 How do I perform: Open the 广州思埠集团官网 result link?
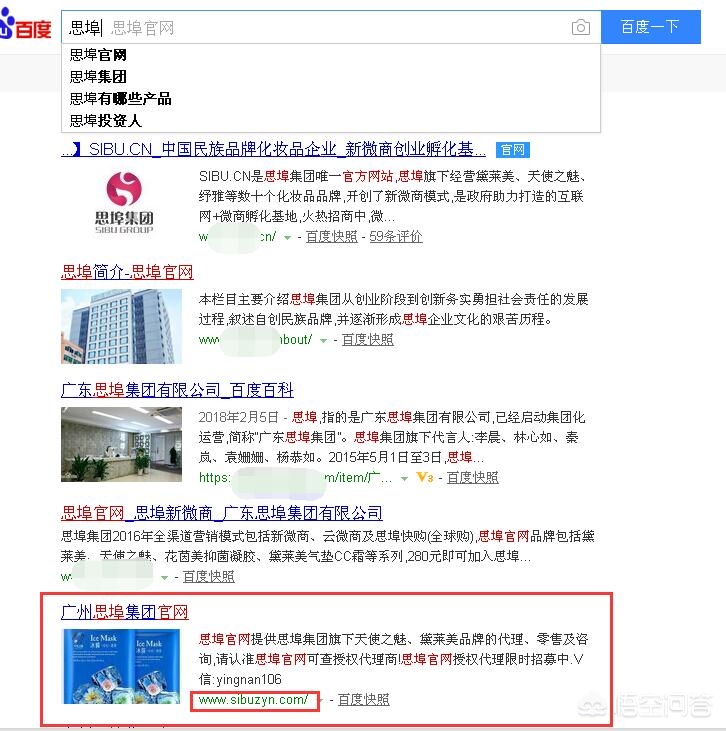124,612
